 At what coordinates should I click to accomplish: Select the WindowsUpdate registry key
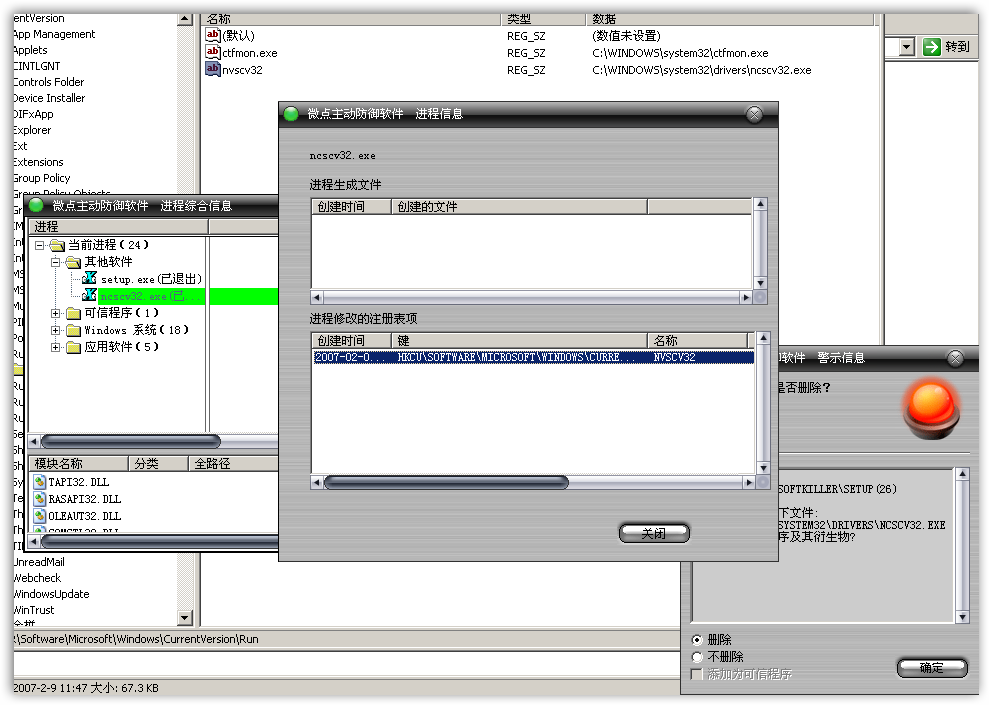click(51, 594)
